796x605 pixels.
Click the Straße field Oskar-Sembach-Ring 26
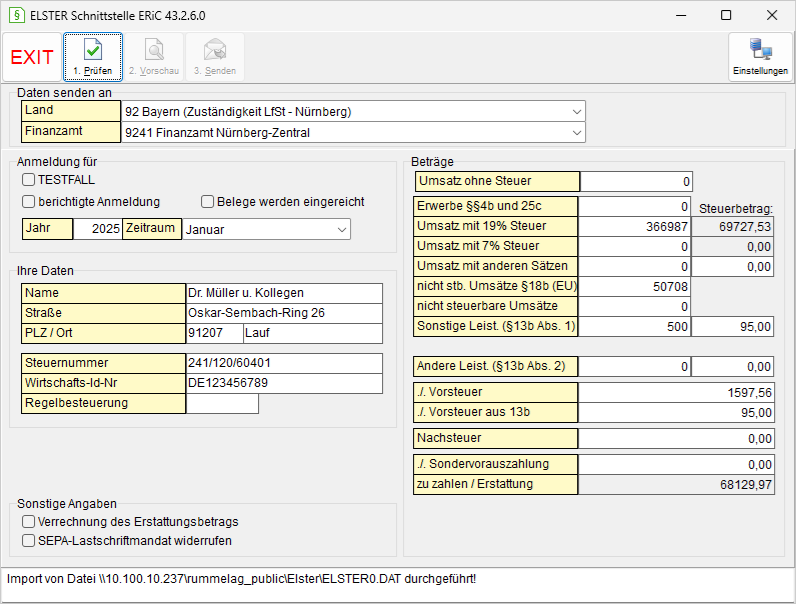[284, 313]
